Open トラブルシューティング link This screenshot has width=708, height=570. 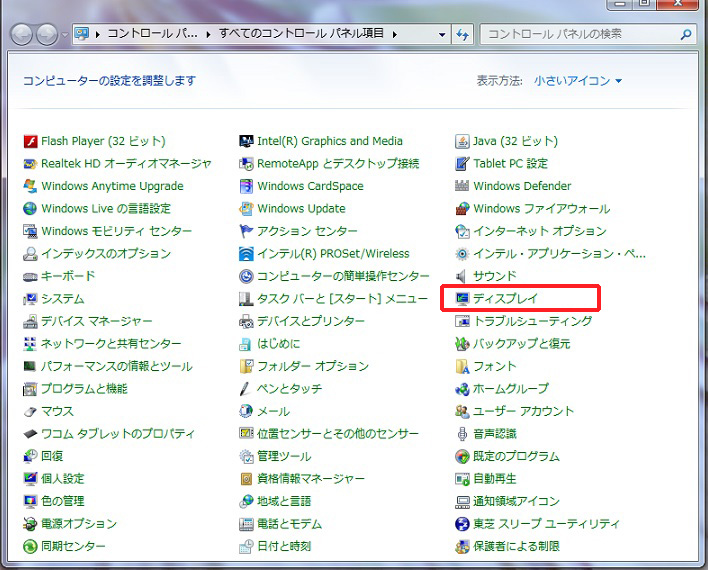(533, 322)
